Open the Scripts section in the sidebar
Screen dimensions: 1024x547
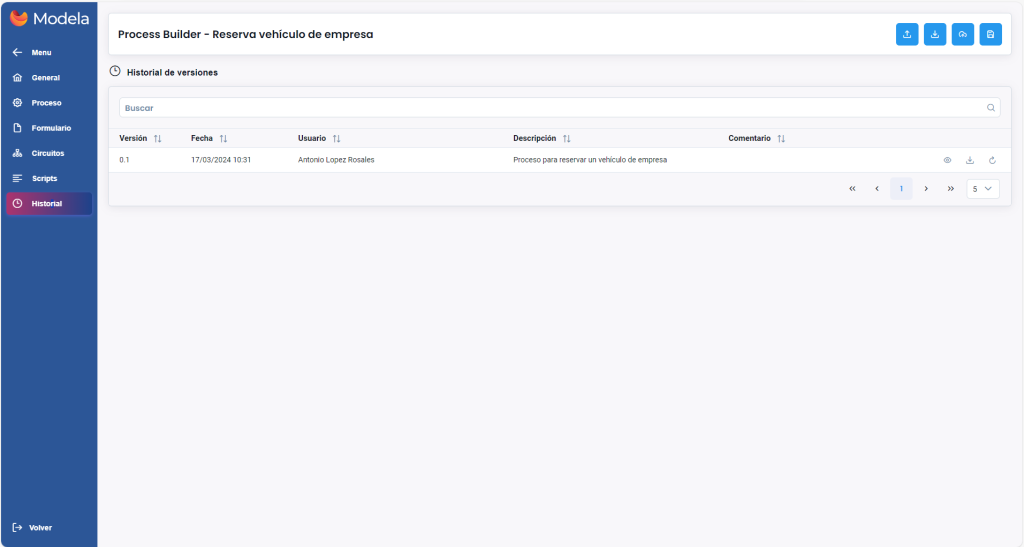[x=44, y=178]
